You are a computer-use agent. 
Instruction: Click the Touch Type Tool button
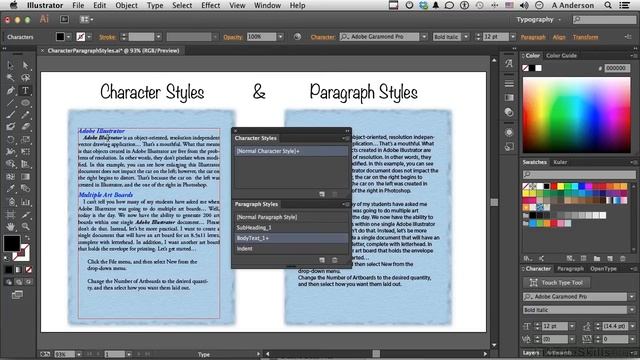[556, 282]
